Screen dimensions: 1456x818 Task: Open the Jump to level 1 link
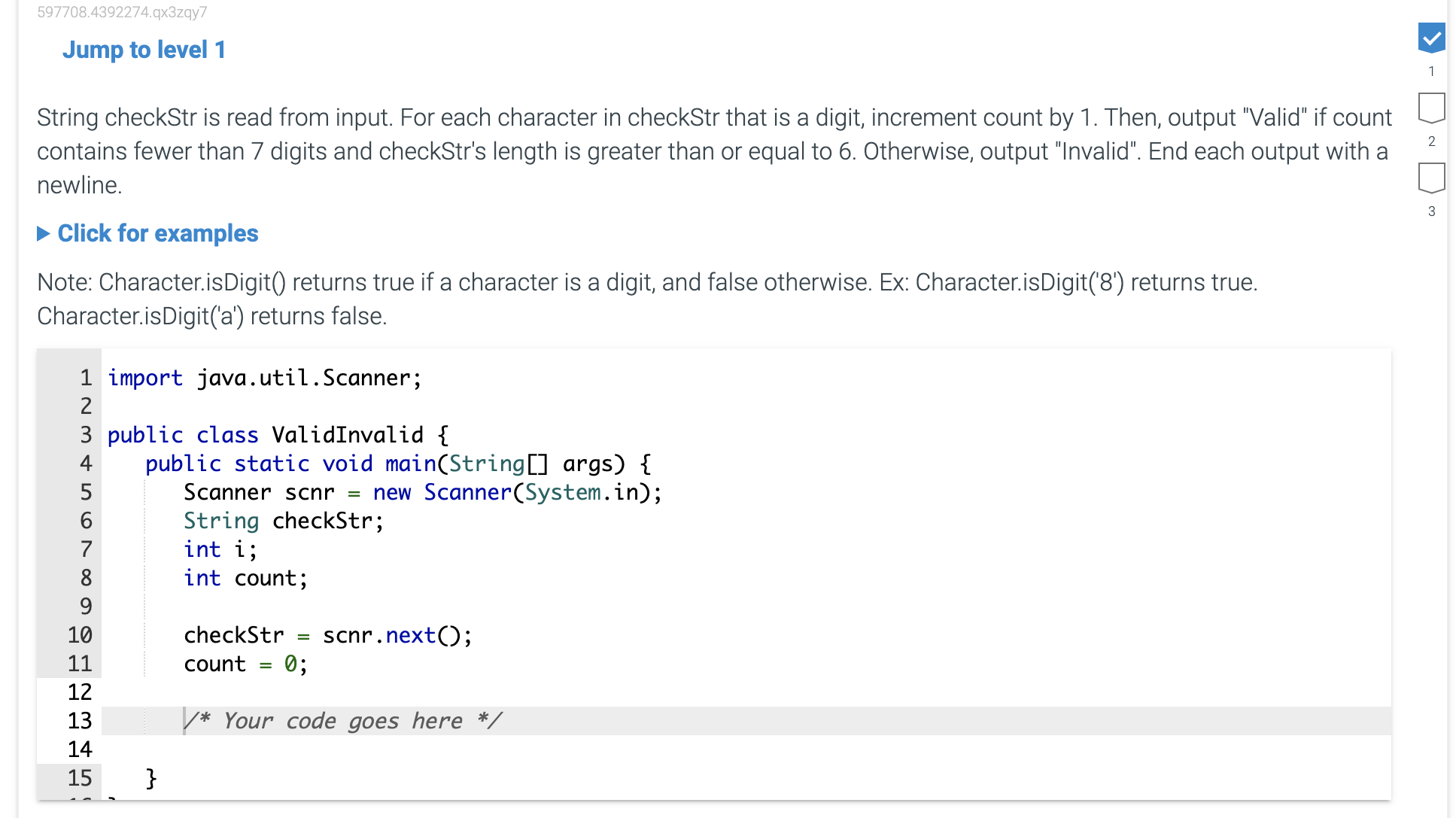click(144, 50)
